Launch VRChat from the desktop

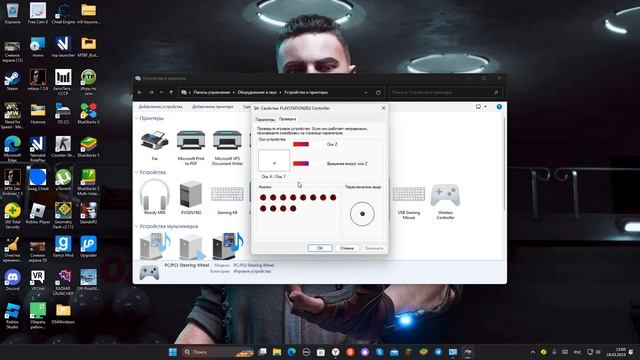(38, 280)
